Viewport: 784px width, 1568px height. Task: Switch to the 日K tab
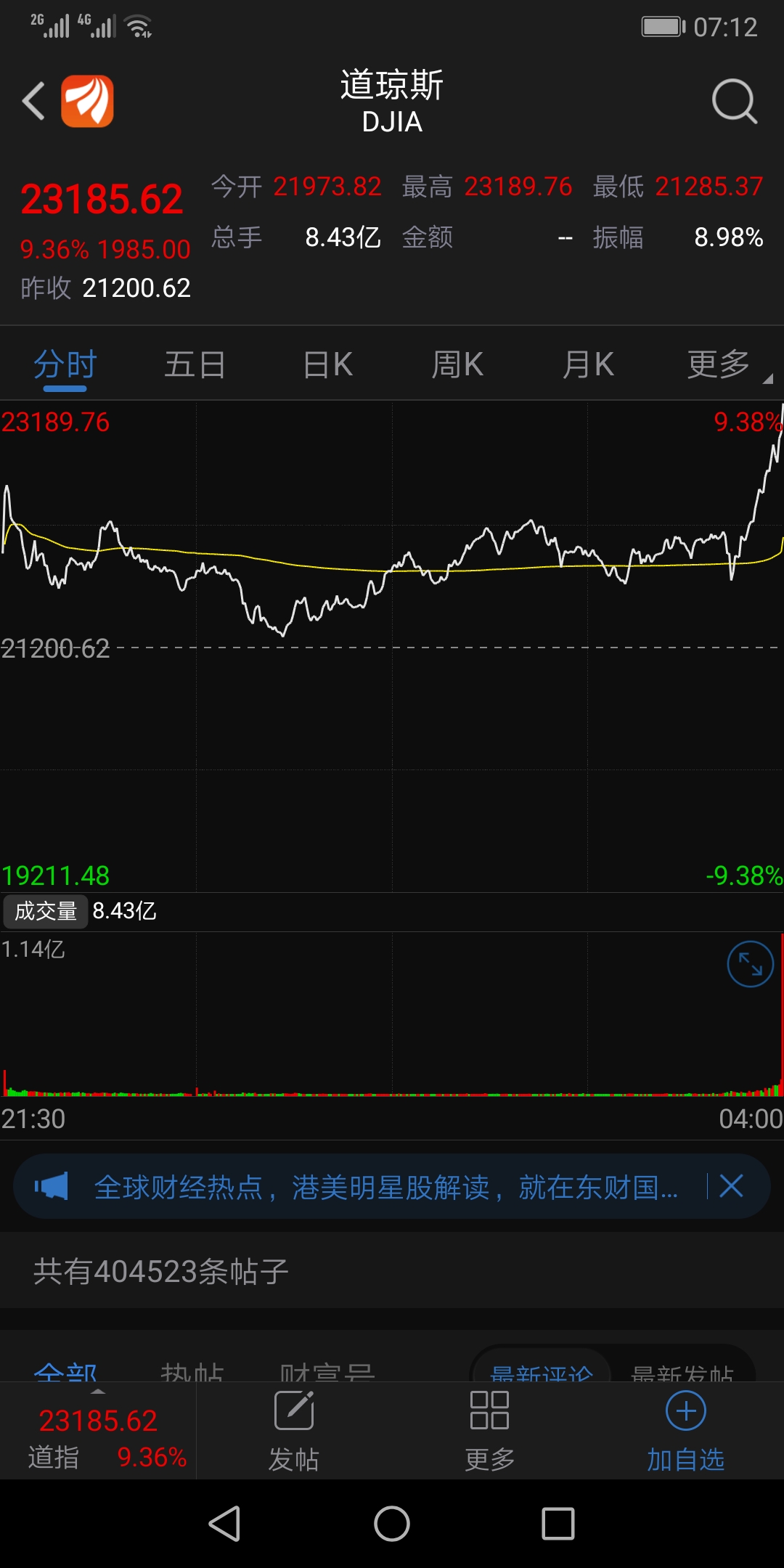(x=327, y=364)
